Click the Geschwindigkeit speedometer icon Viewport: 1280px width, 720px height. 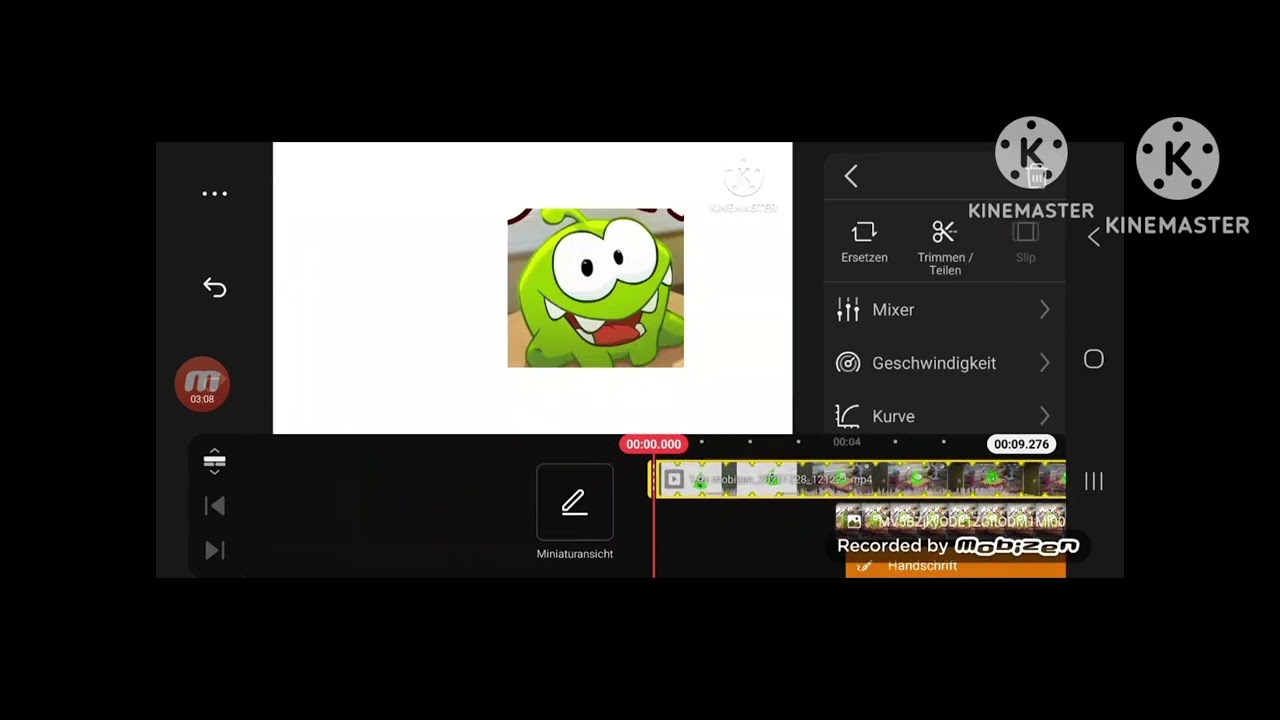(848, 363)
